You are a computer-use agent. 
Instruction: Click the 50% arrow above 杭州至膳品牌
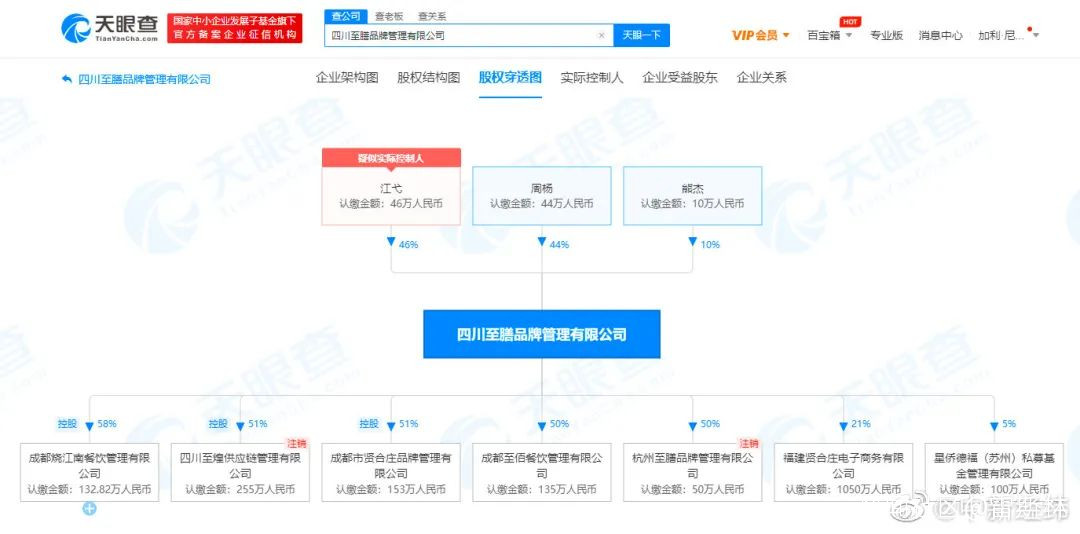pos(693,426)
